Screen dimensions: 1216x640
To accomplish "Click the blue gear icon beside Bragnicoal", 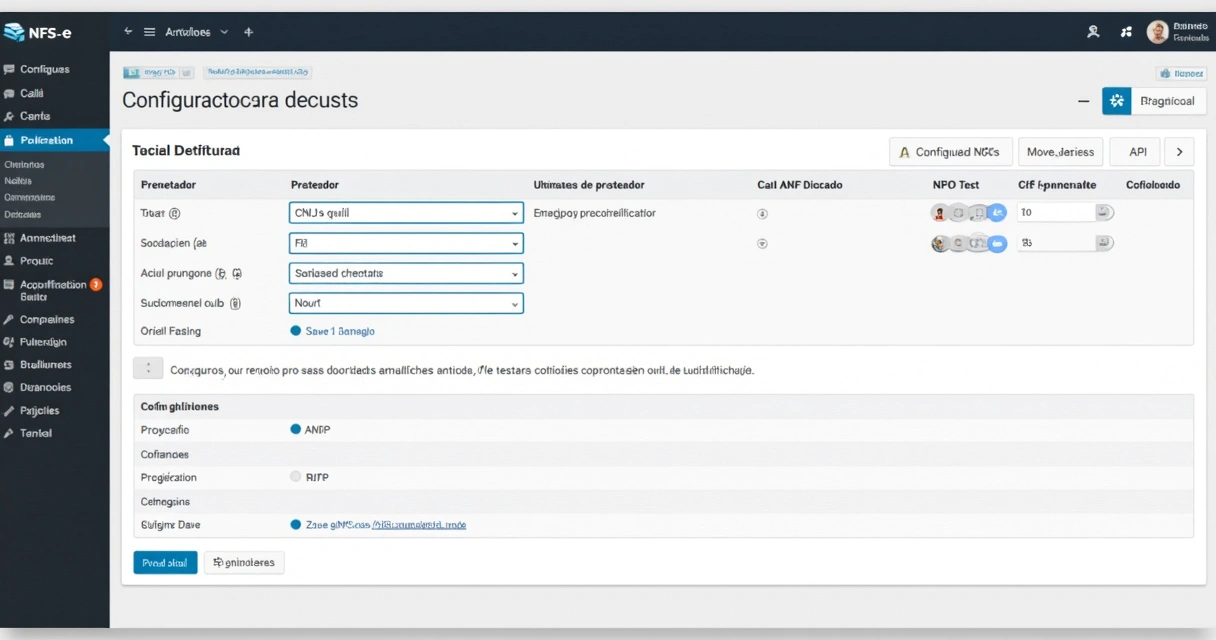I will pos(1116,100).
